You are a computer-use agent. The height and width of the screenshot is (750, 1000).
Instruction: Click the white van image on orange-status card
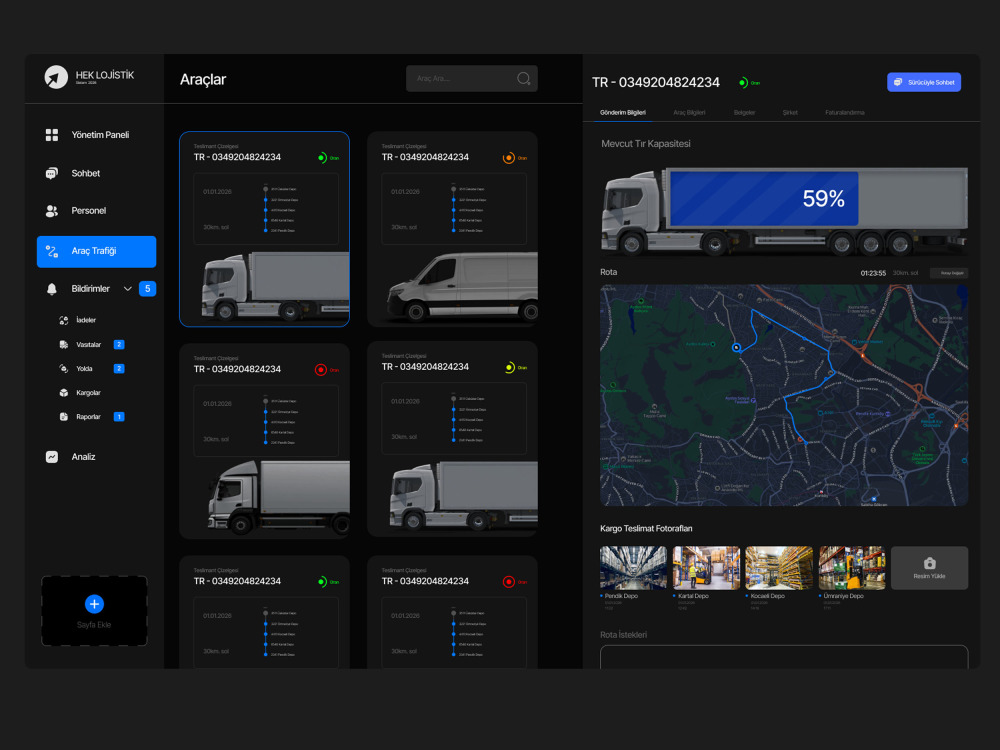tap(462, 286)
